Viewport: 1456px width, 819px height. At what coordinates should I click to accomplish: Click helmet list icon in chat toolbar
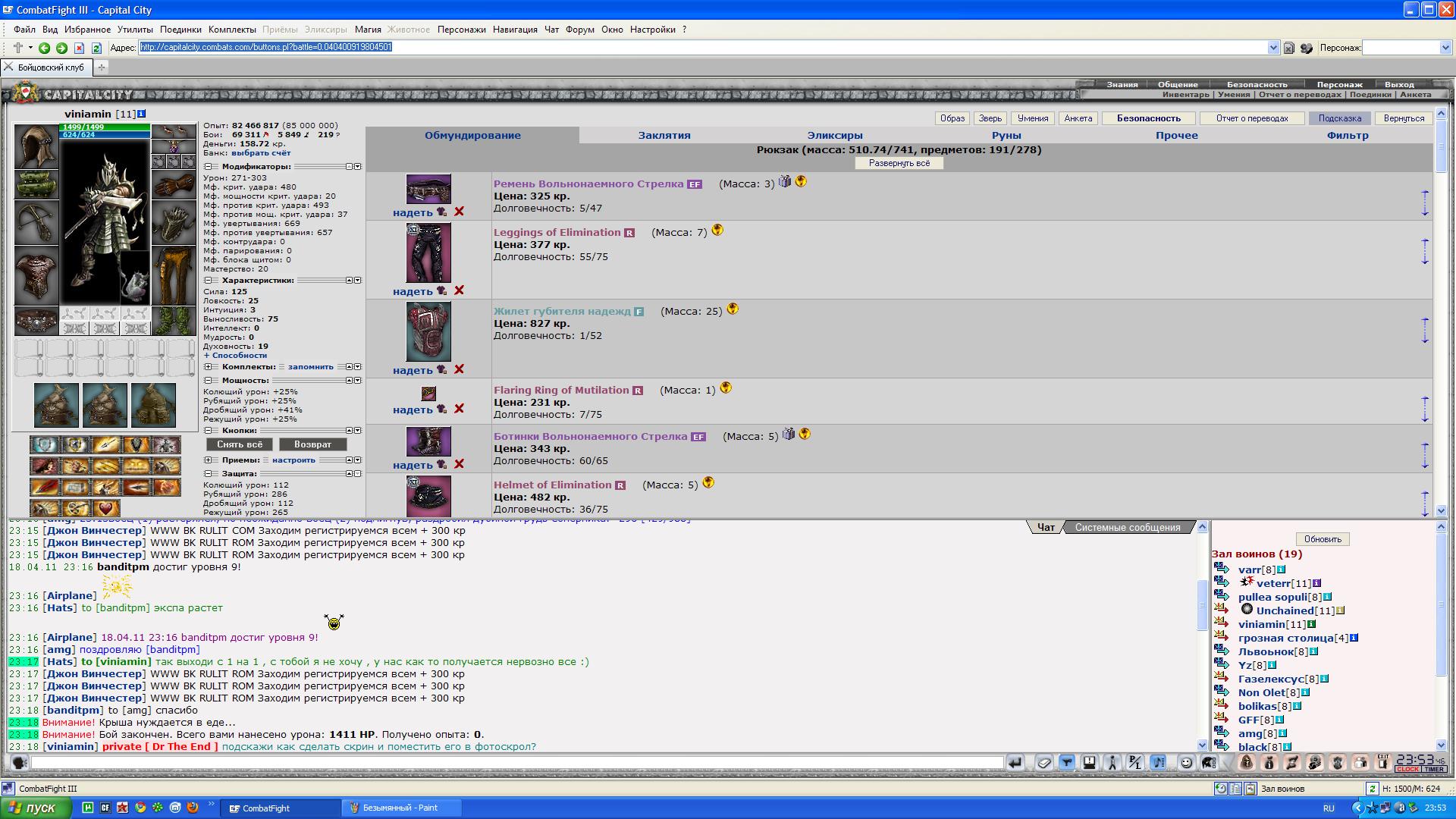point(1209,763)
